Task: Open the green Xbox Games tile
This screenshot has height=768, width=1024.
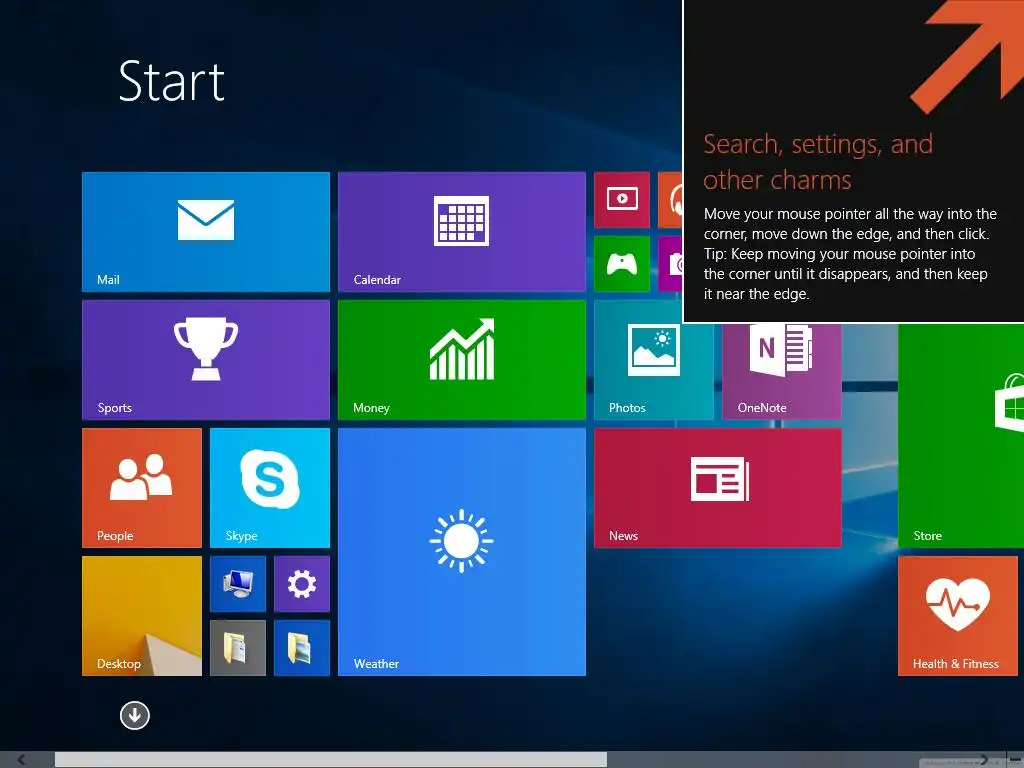Action: coord(622,264)
